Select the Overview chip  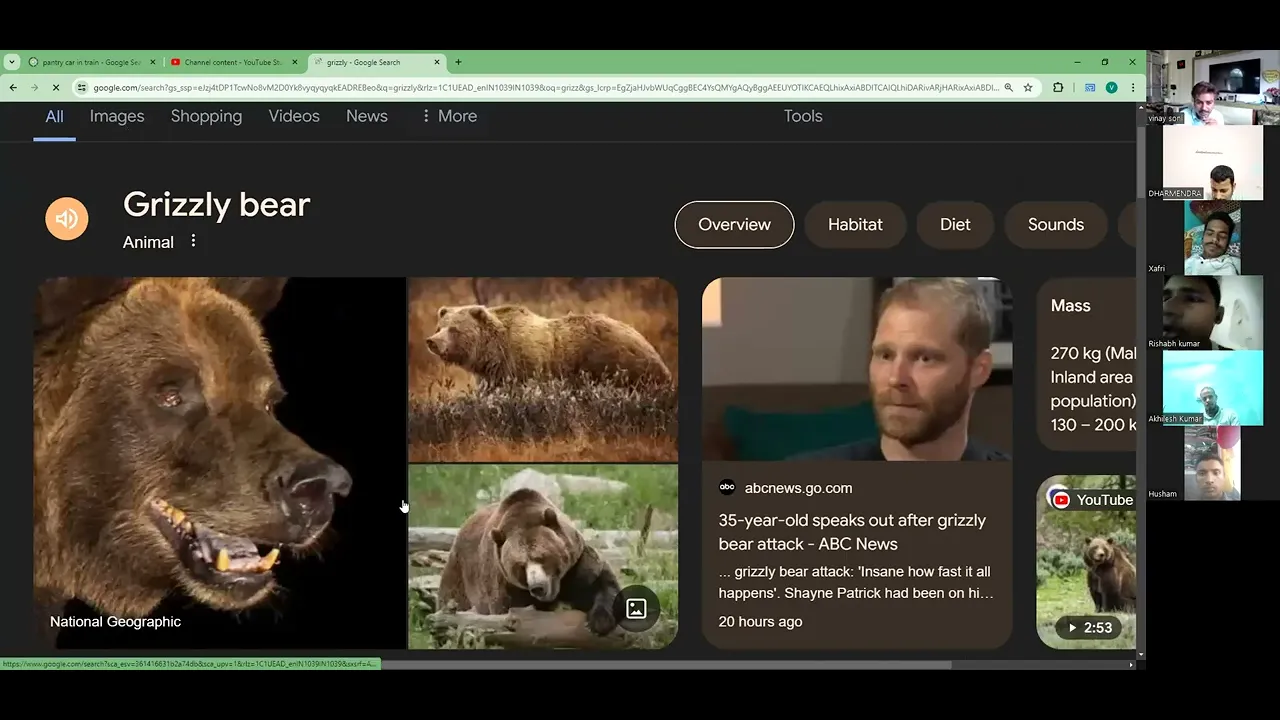734,224
